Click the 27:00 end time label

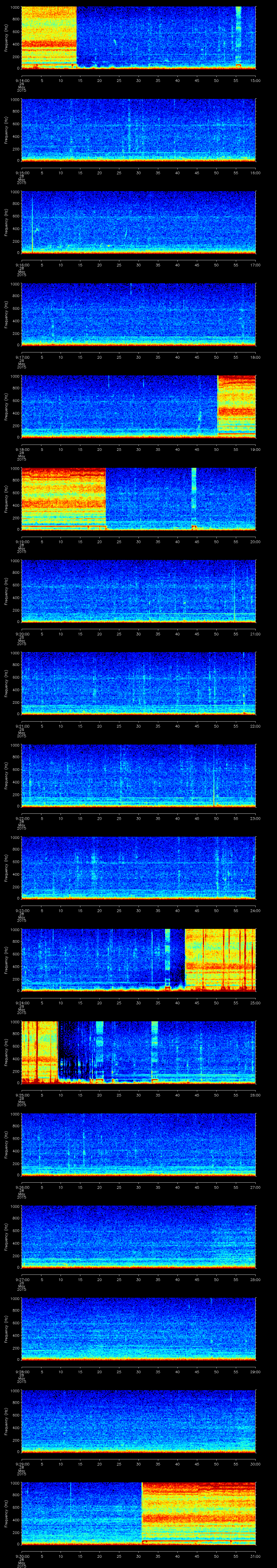255,1187
